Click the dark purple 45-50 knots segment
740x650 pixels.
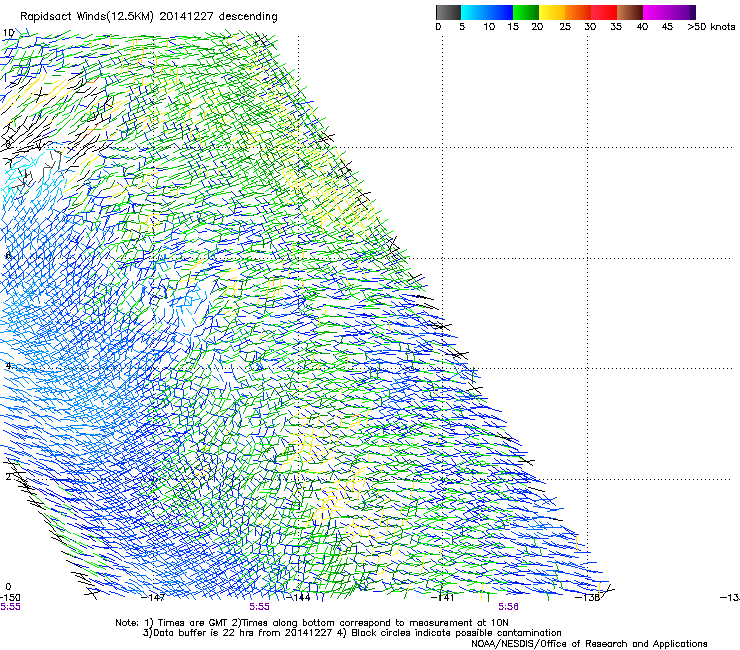click(x=682, y=12)
